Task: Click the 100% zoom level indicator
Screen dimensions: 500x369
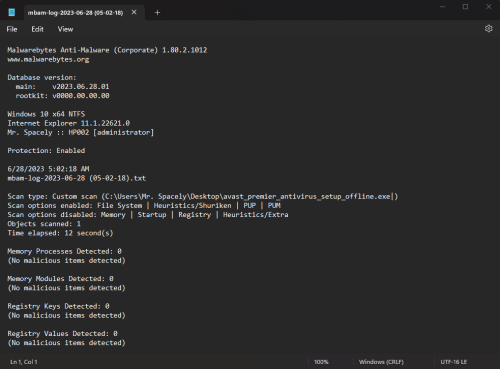Action: point(321,362)
